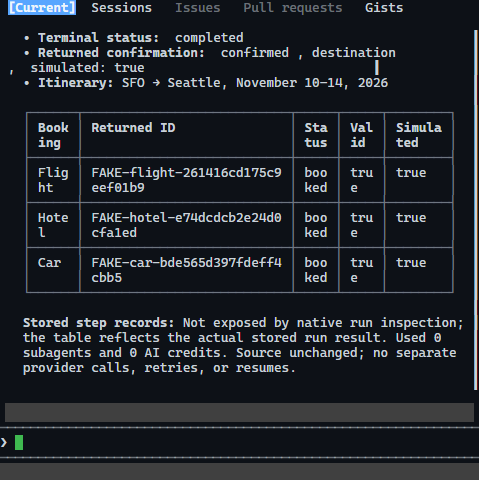Click the Hotel booking cell
This screenshot has height=480, width=479.
pos(53,225)
